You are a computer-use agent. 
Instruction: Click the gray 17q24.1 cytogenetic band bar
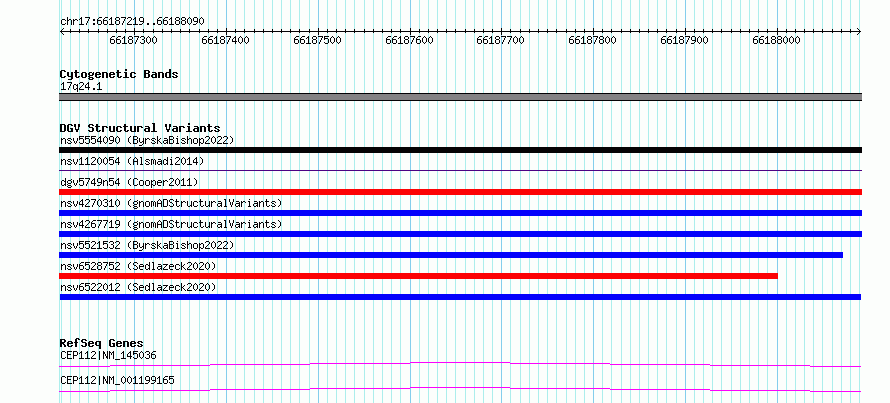tap(460, 97)
